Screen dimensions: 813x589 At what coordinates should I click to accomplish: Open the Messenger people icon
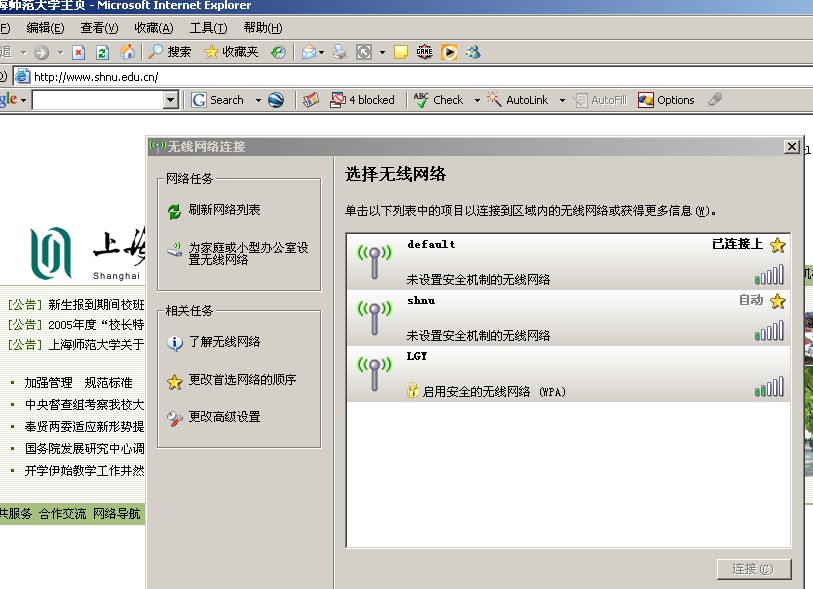coord(473,52)
